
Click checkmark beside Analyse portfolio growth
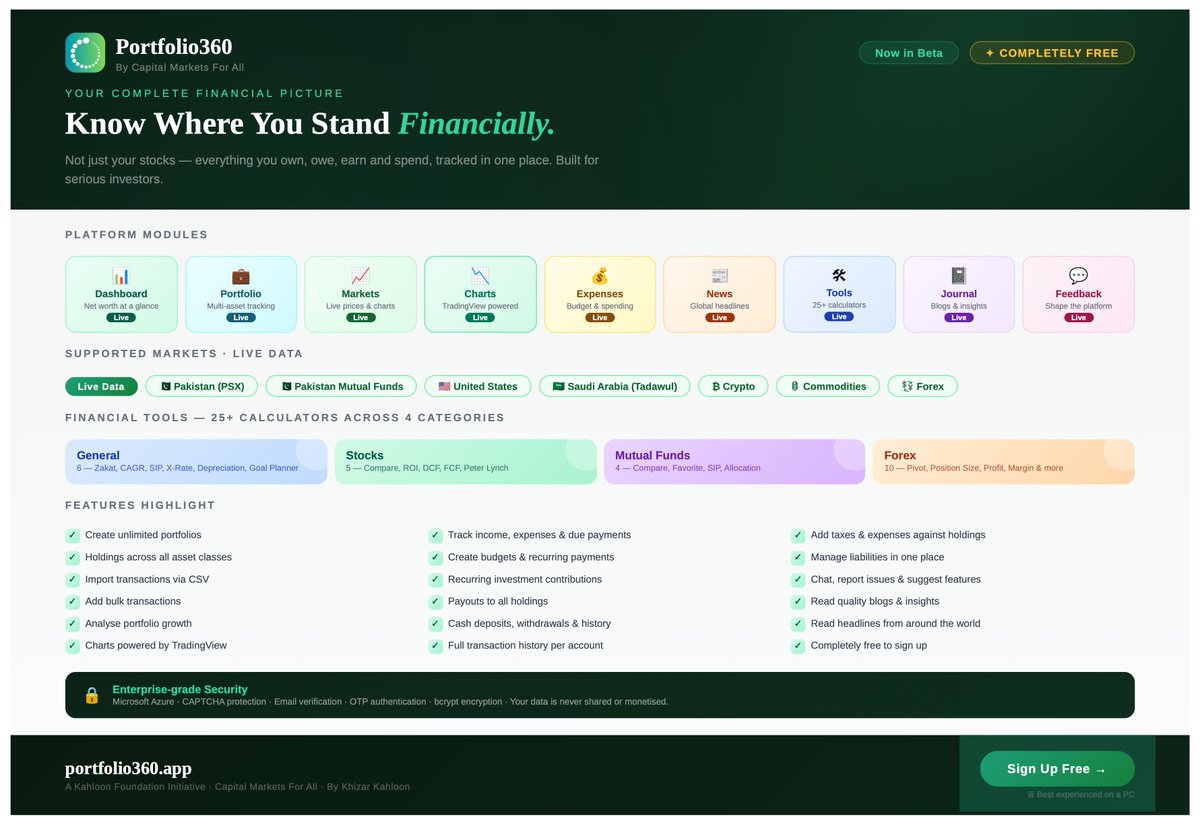pos(72,623)
